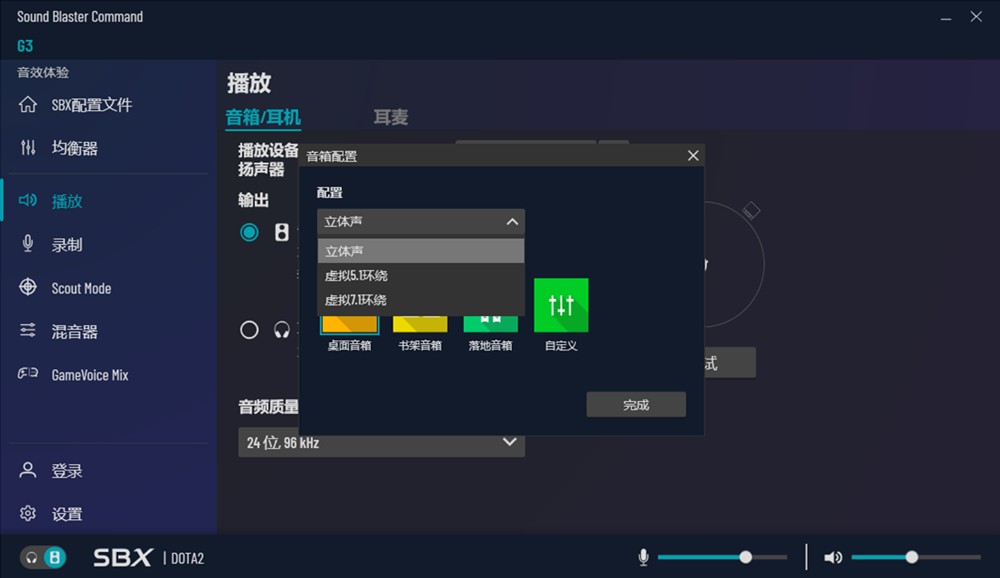Click the 完成 button to finish
The width and height of the screenshot is (1000, 578).
(x=636, y=404)
